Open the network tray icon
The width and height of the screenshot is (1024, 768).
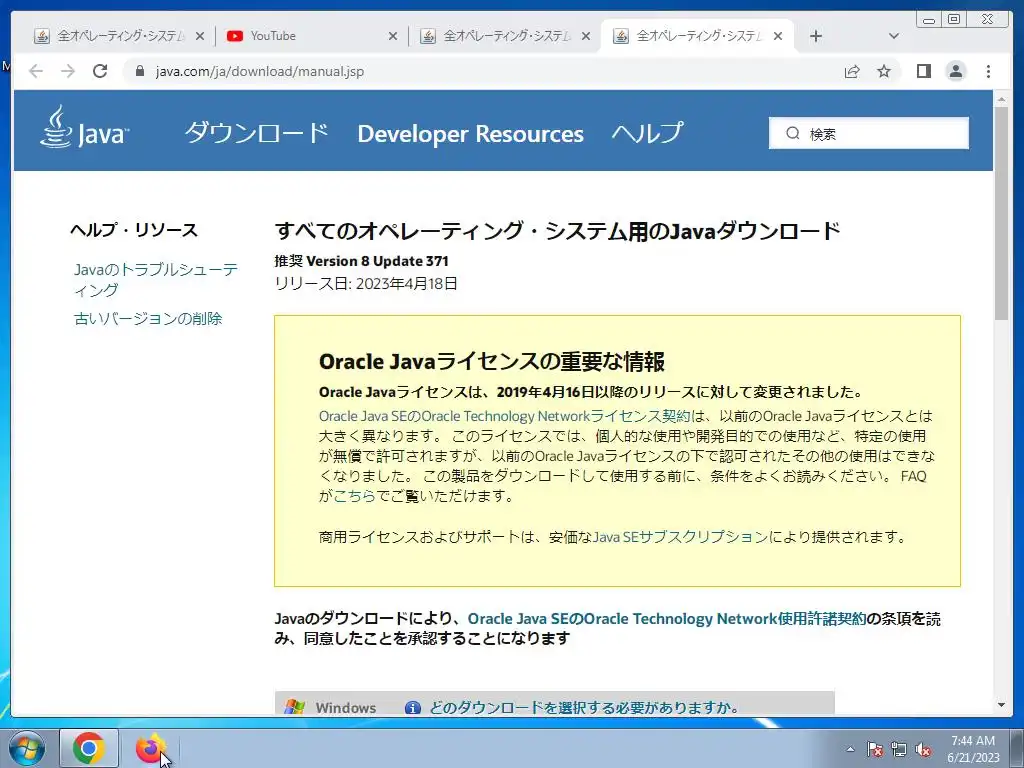coord(899,749)
